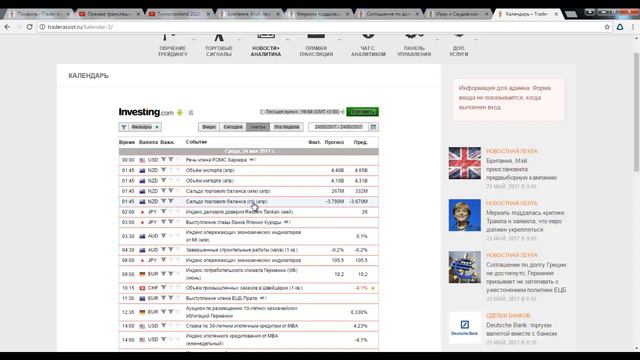
Task: Click the date range field 24/05/2017
Action: point(339,127)
